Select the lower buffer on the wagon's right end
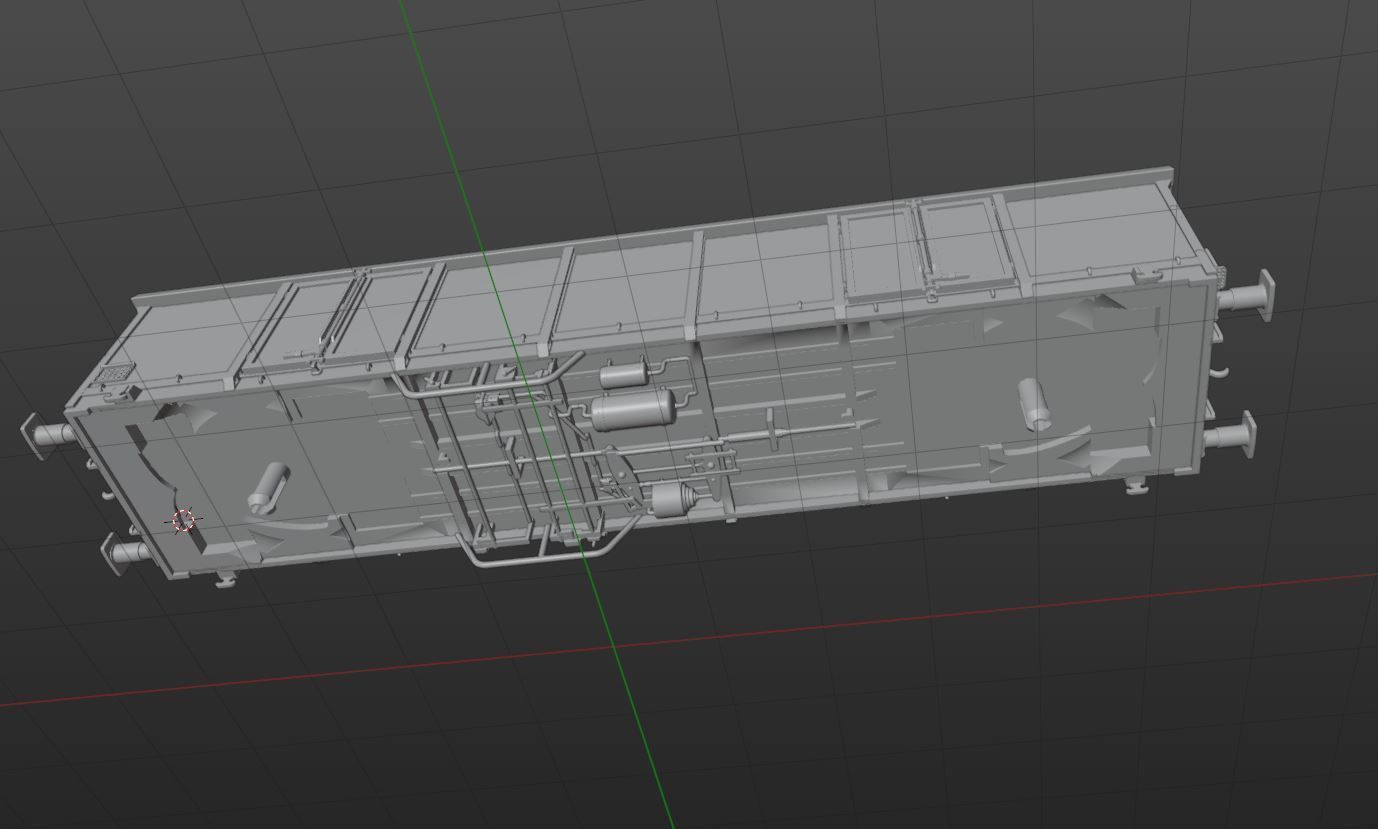Screen dimensions: 1378x829 (x=1232, y=436)
